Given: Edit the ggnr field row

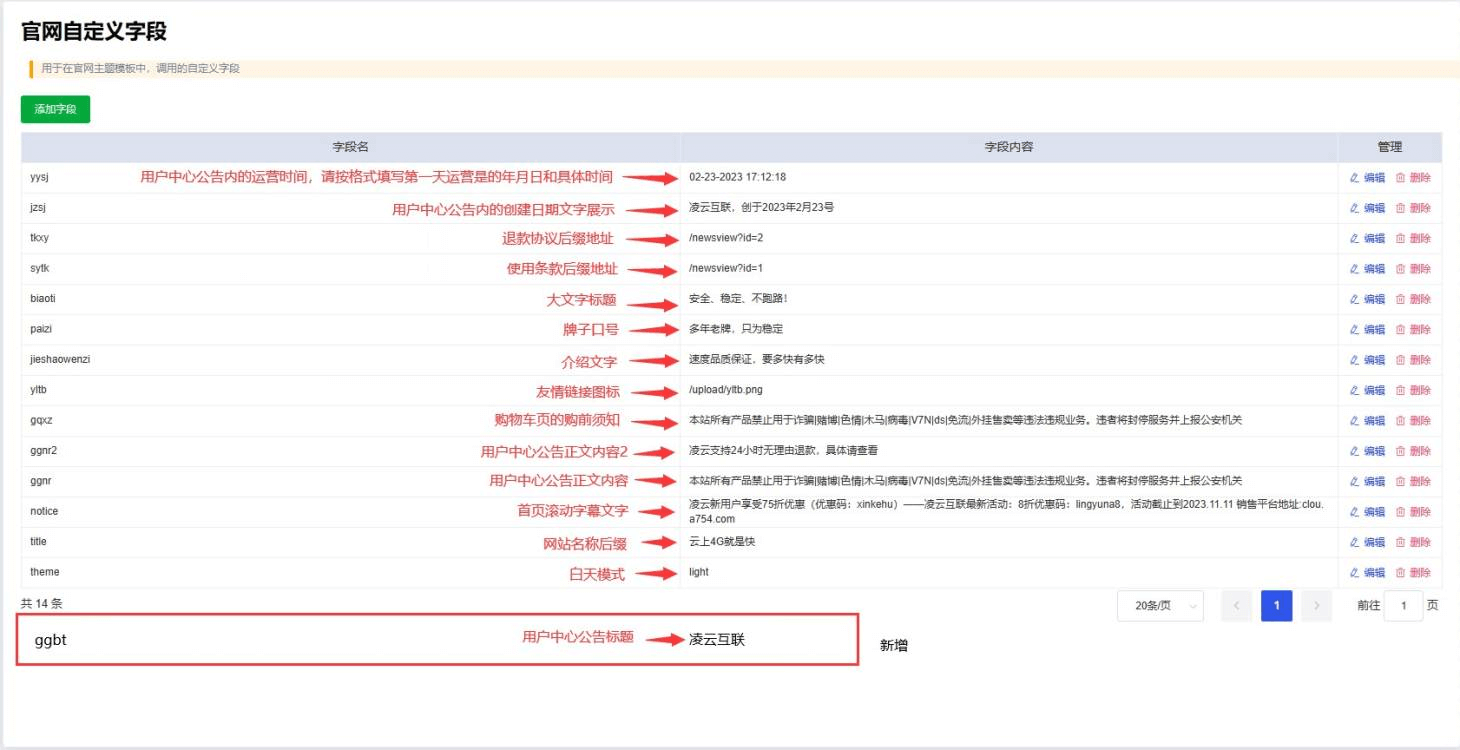Looking at the screenshot, I should [x=1367, y=481].
